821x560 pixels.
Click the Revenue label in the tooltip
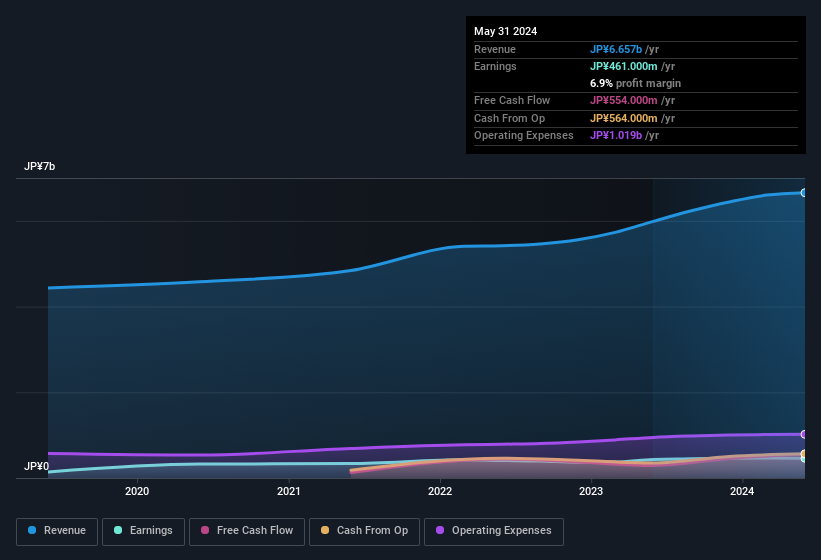click(x=495, y=49)
